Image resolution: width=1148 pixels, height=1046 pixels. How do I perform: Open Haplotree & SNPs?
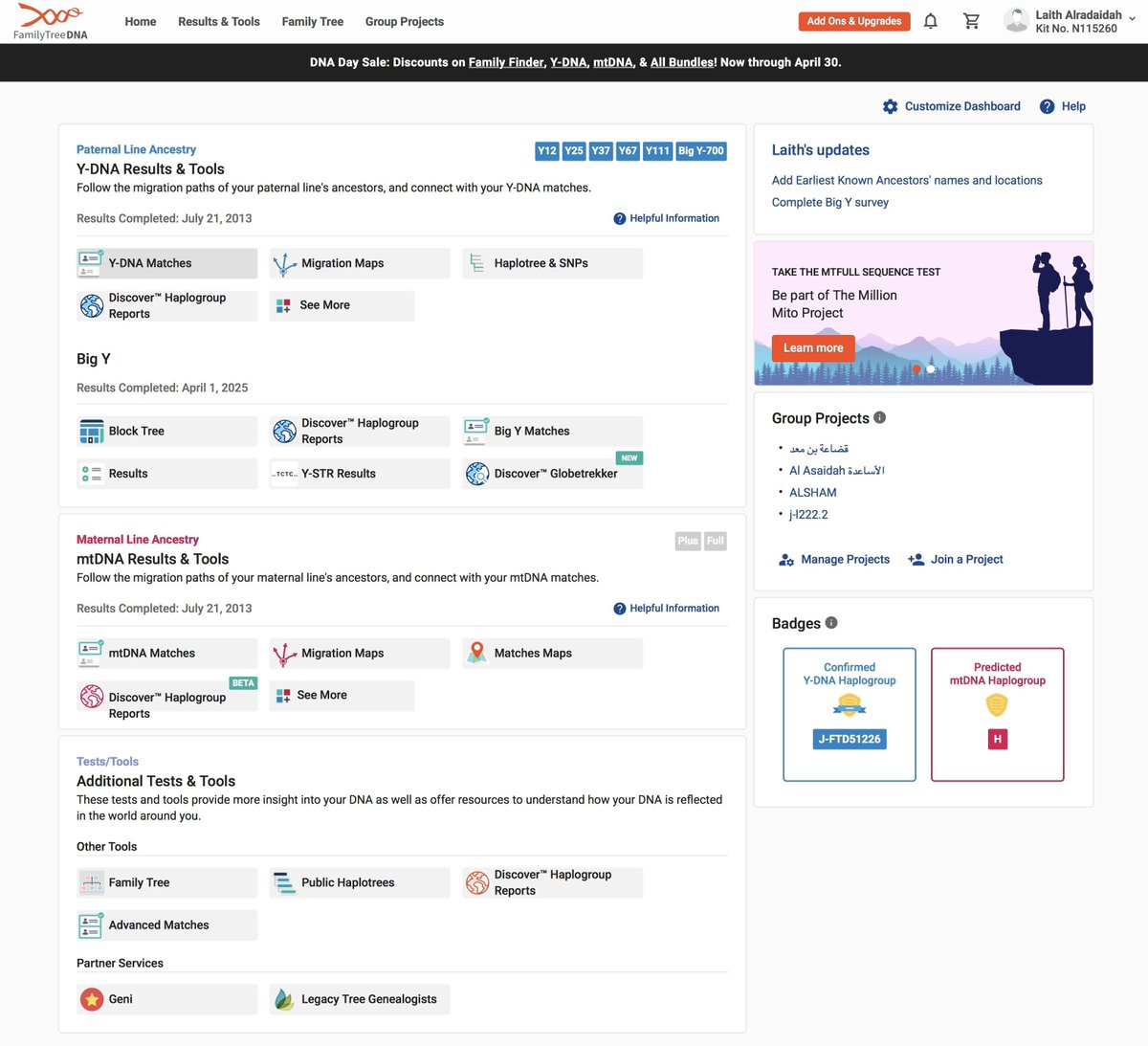(552, 263)
